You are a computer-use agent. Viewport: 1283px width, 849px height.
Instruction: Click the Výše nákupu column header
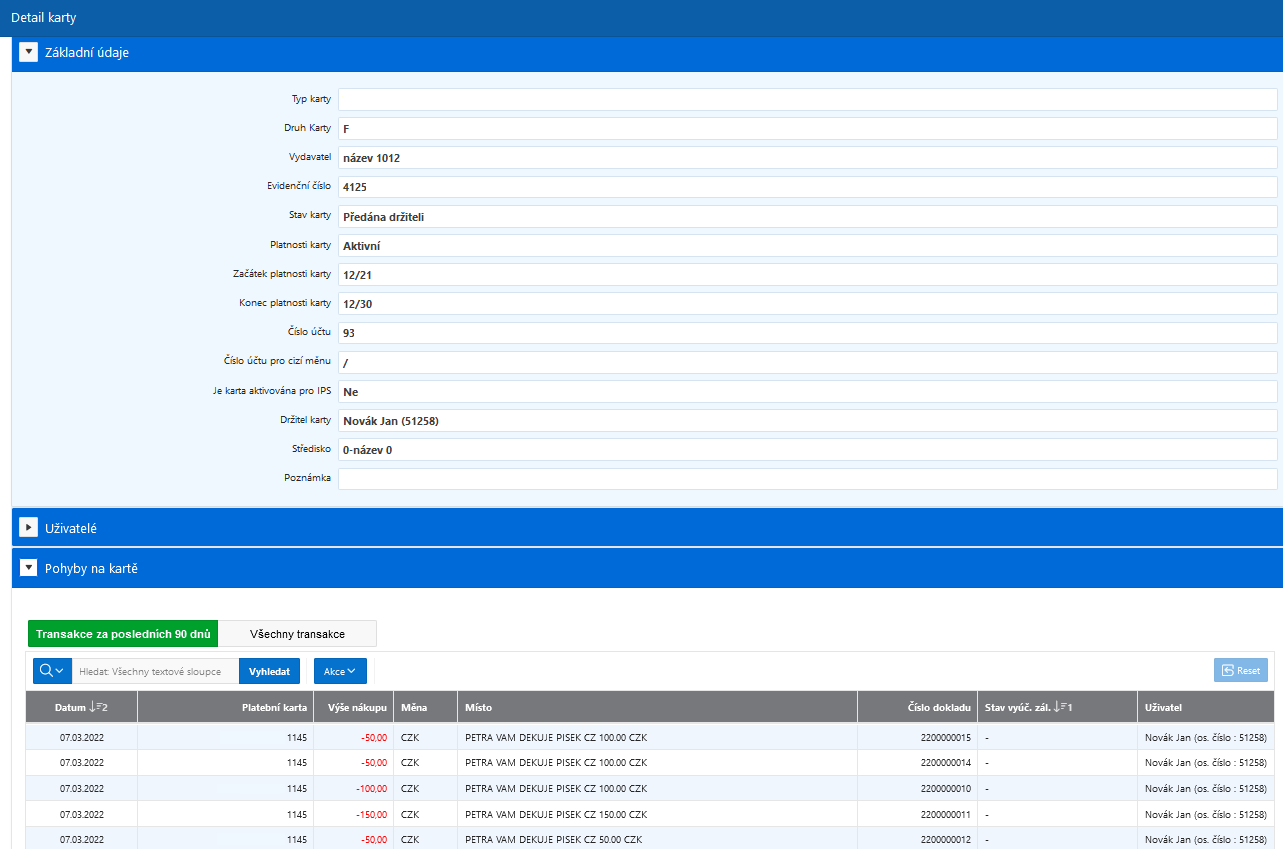pyautogui.click(x=353, y=707)
